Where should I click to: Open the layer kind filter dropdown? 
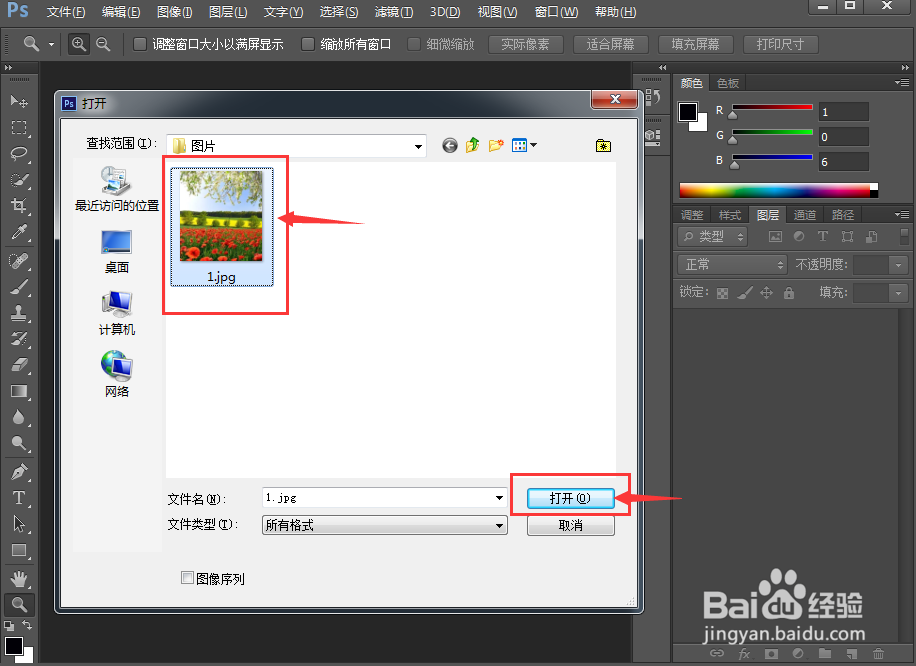(713, 237)
